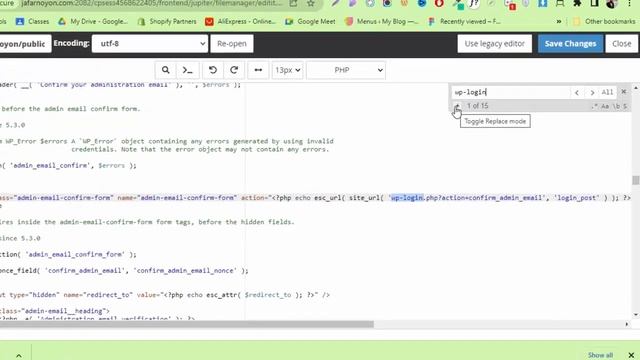Screen dimensions: 640x360
Task: Click Show all in the downloads bar
Action: 600,355
